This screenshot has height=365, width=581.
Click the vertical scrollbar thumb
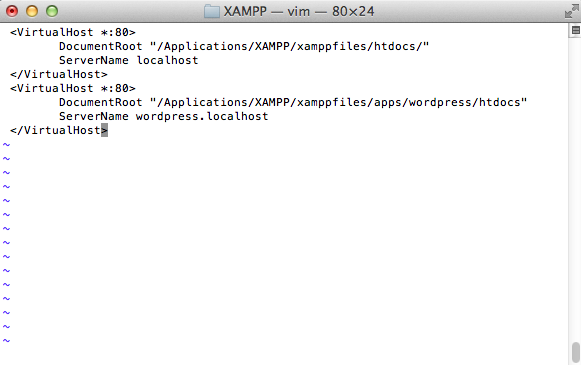[x=575, y=352]
